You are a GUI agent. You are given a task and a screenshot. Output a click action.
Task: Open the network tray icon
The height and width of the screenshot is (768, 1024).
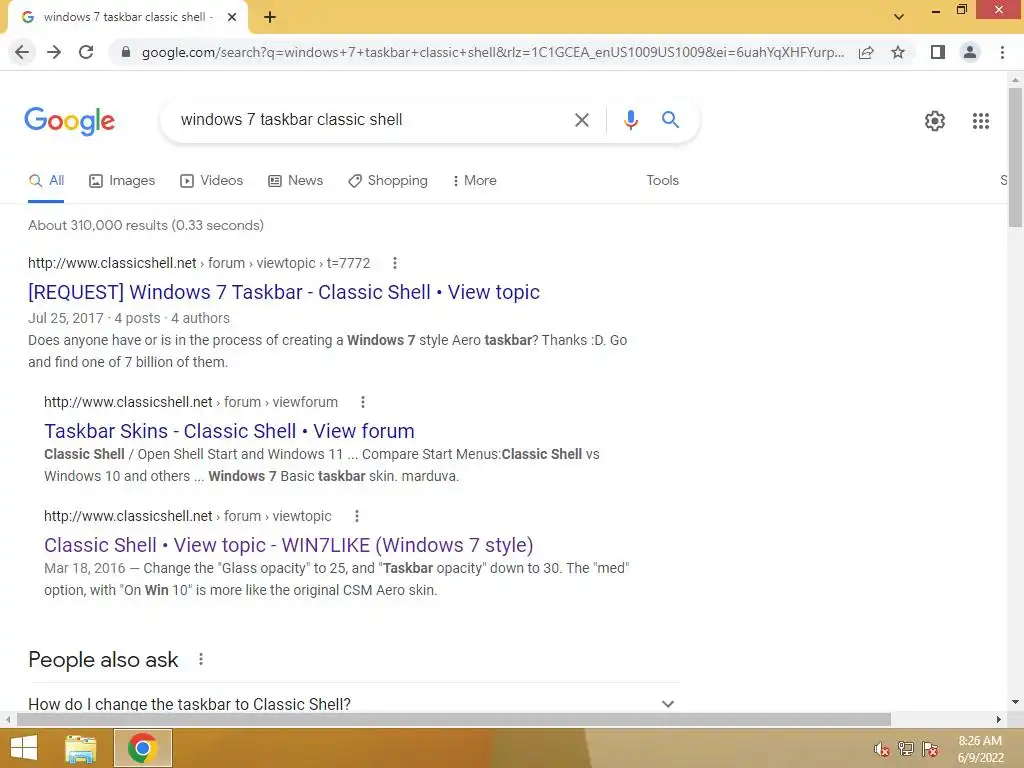[x=906, y=749]
